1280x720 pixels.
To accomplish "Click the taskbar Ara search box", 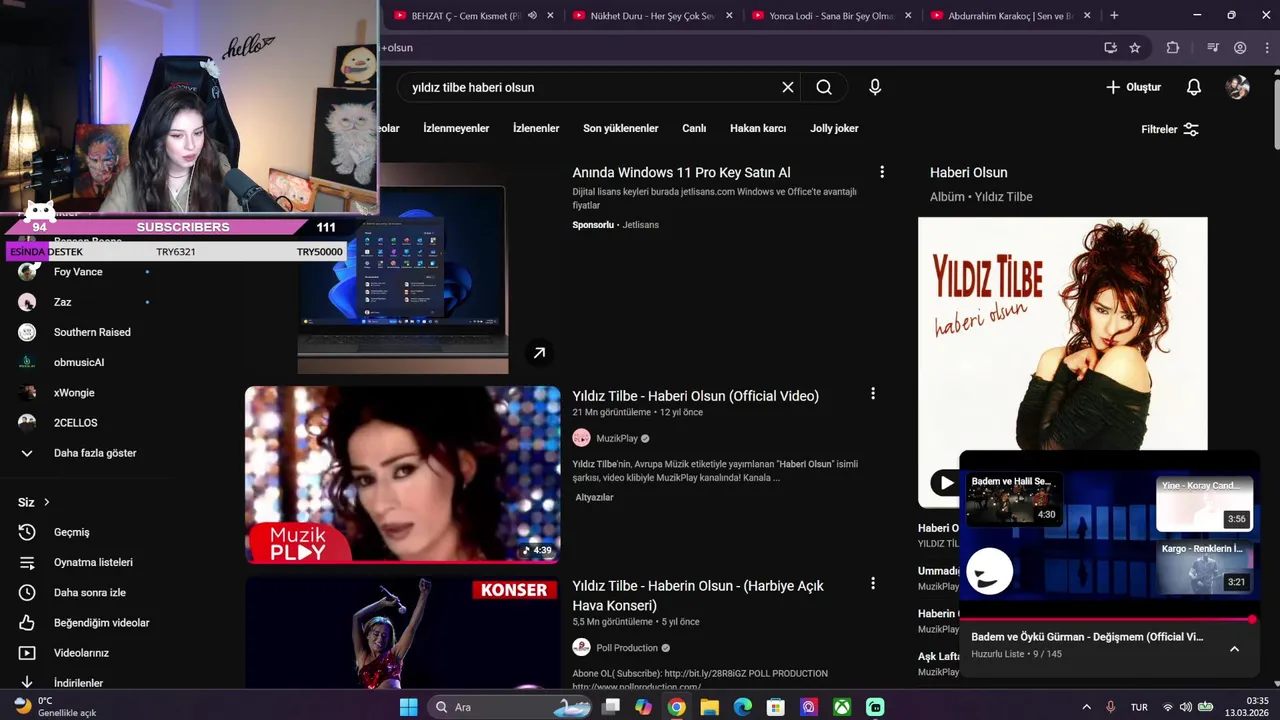I will 509,707.
